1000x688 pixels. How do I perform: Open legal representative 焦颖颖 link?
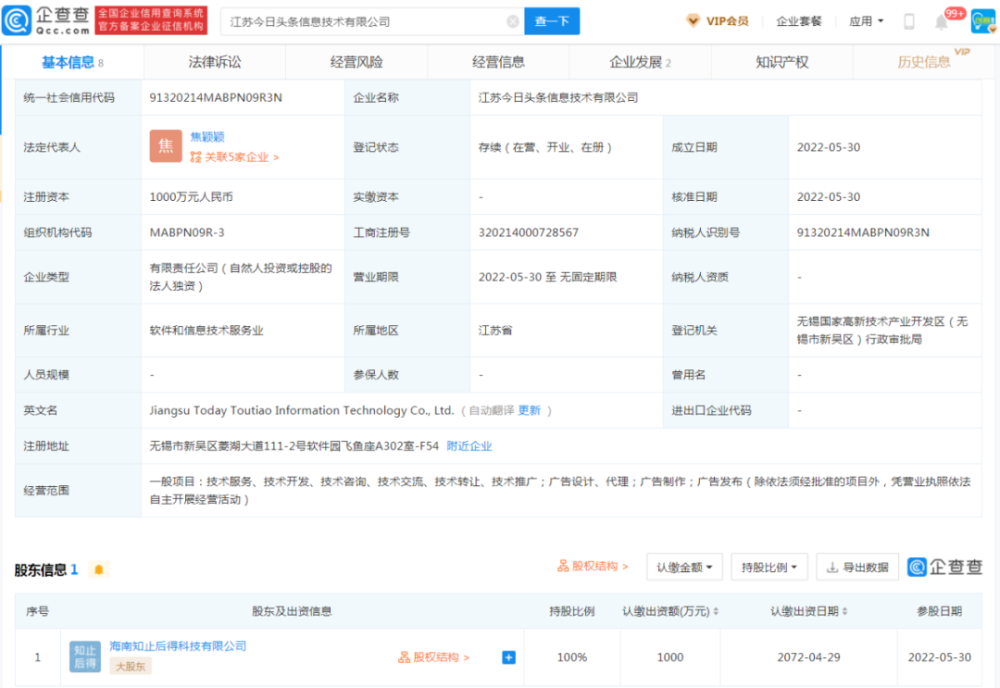click(x=207, y=137)
